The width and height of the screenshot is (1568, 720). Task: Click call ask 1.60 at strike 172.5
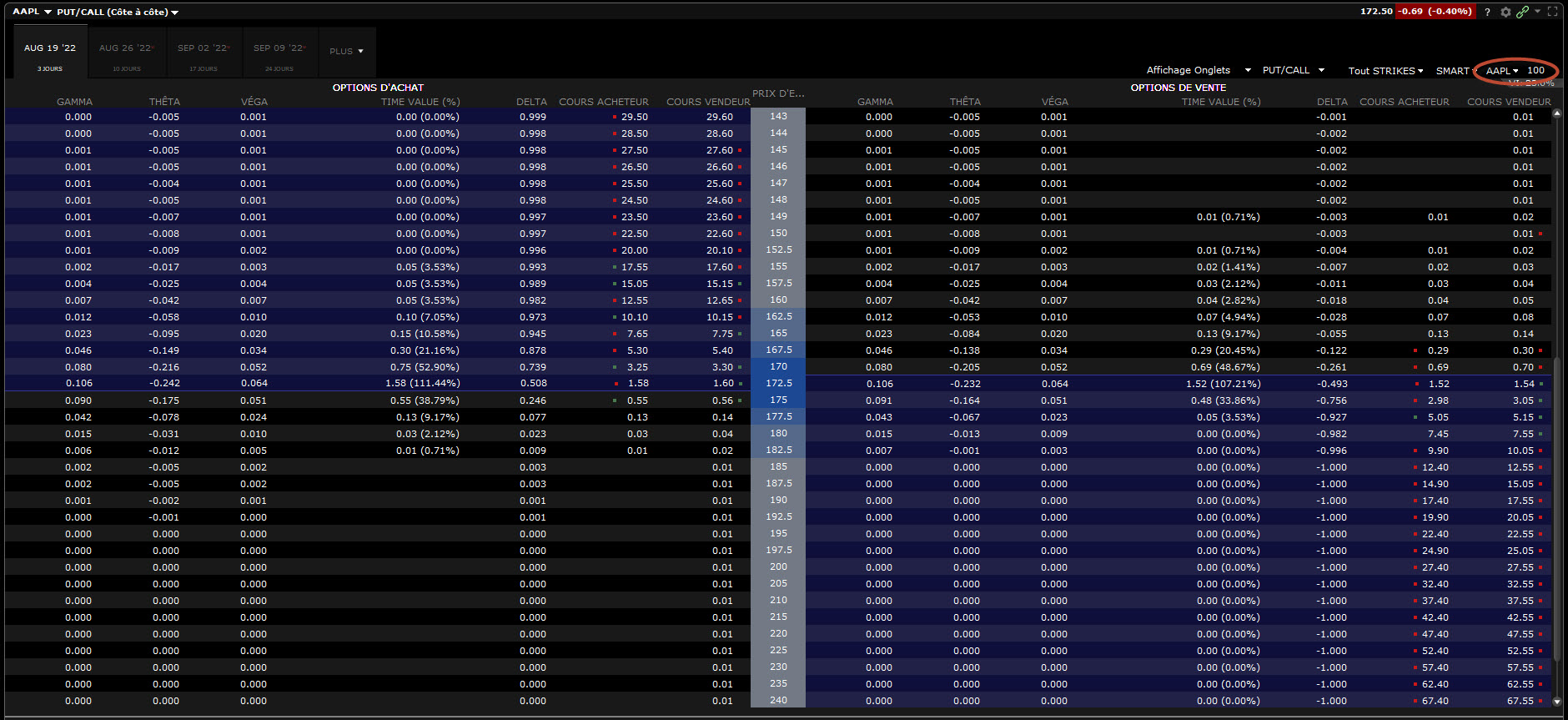723,384
